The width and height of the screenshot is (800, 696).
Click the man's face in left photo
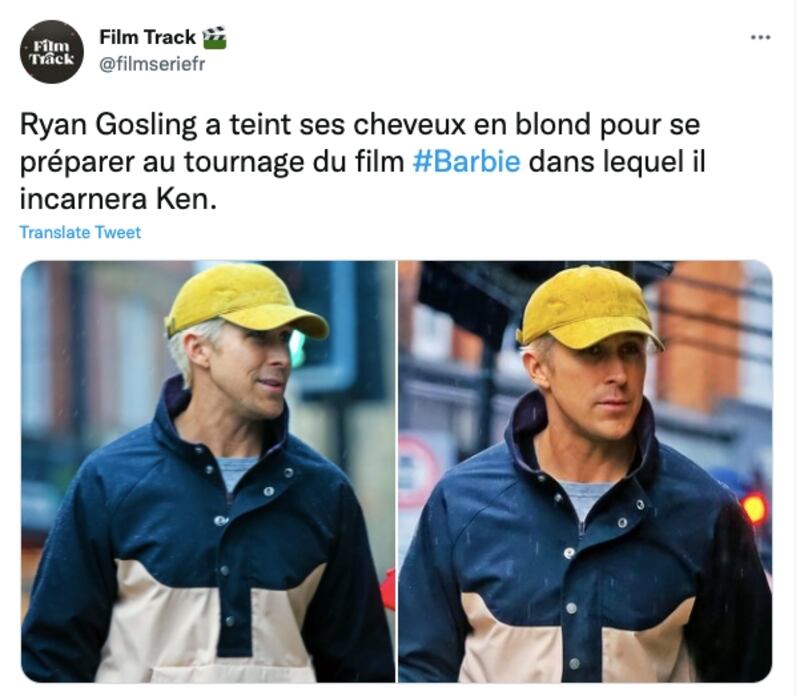(247, 365)
